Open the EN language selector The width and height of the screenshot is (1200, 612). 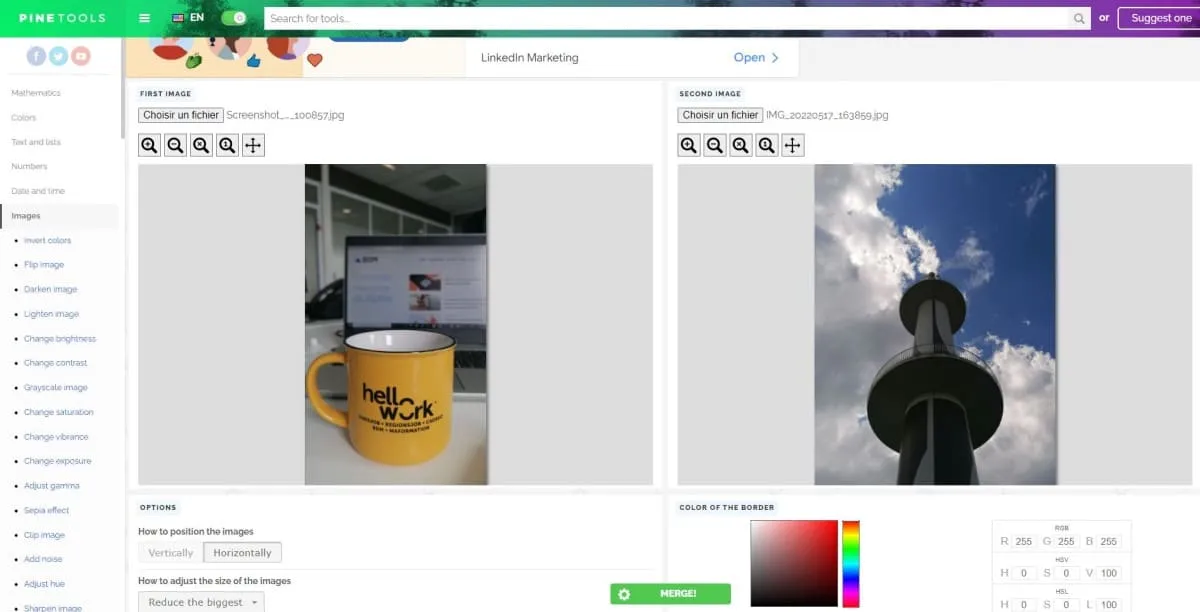tap(188, 18)
